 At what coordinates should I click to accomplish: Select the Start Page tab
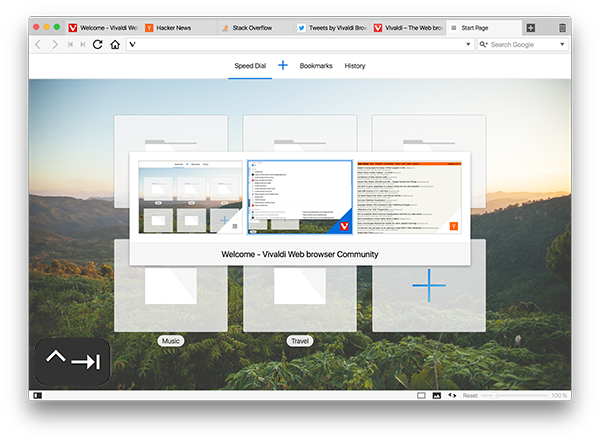coord(484,28)
